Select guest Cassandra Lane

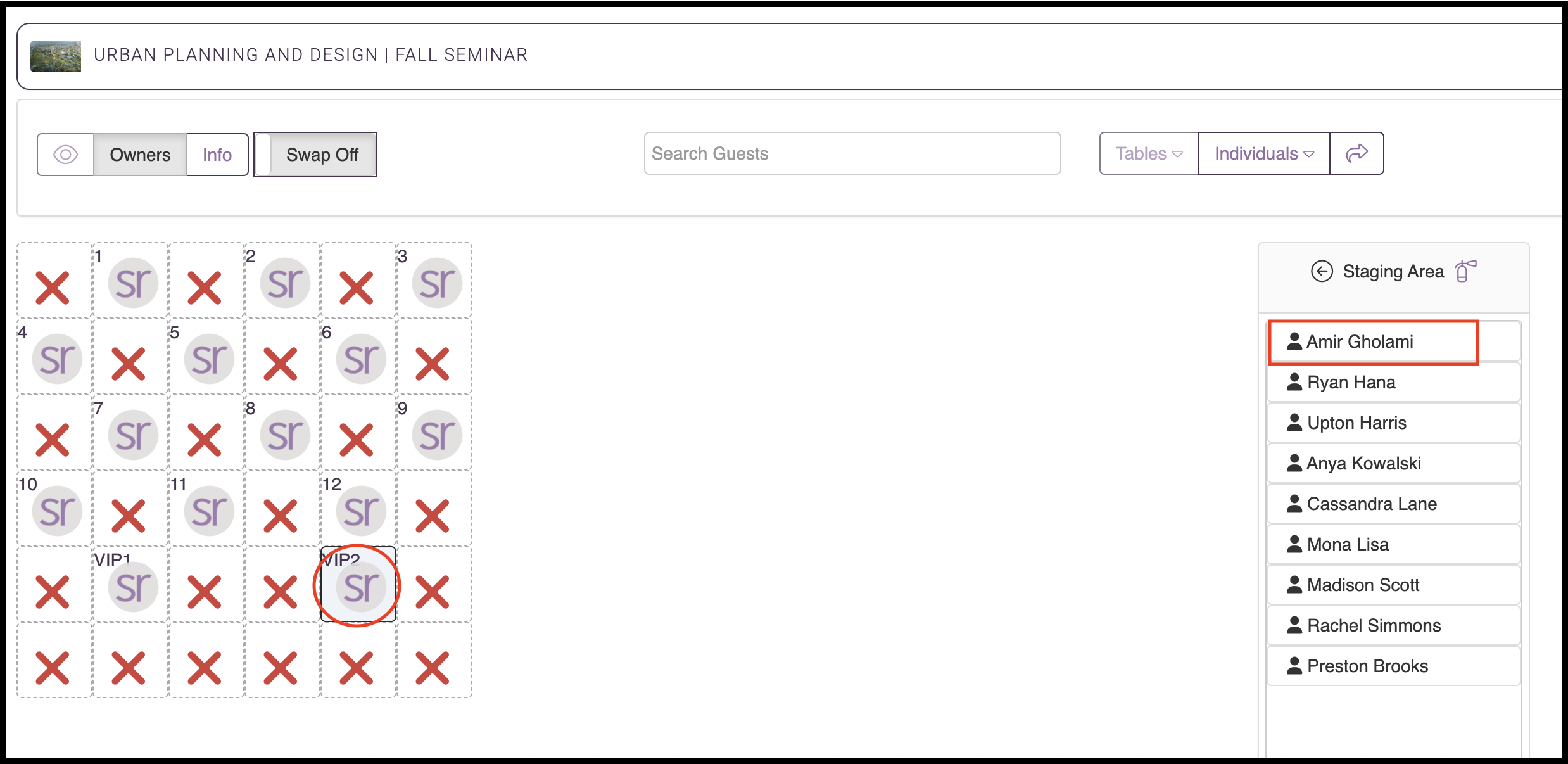(x=1394, y=504)
